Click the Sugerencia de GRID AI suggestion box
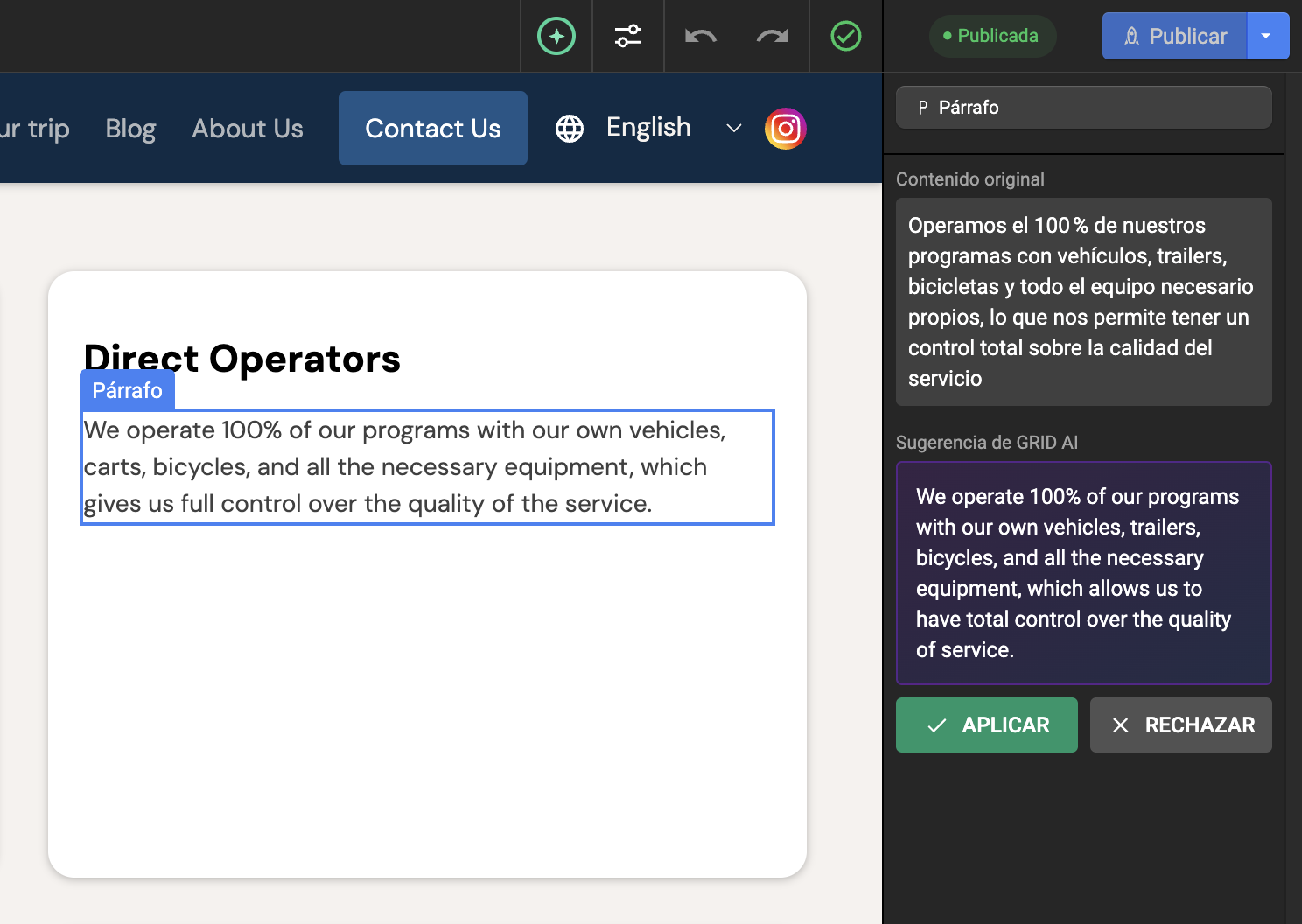This screenshot has height=924, width=1302. coord(1084,573)
